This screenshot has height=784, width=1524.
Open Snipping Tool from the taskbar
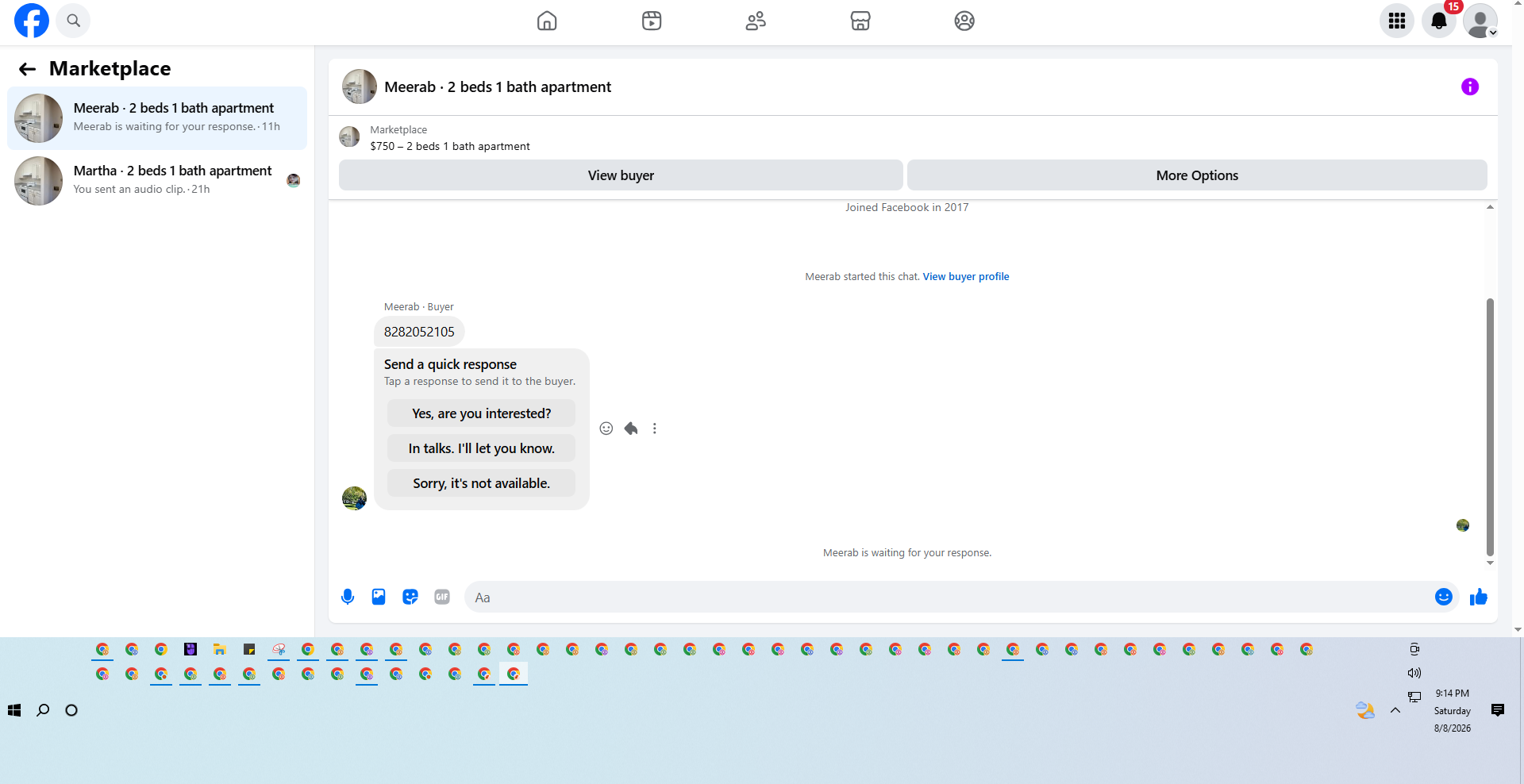(279, 649)
